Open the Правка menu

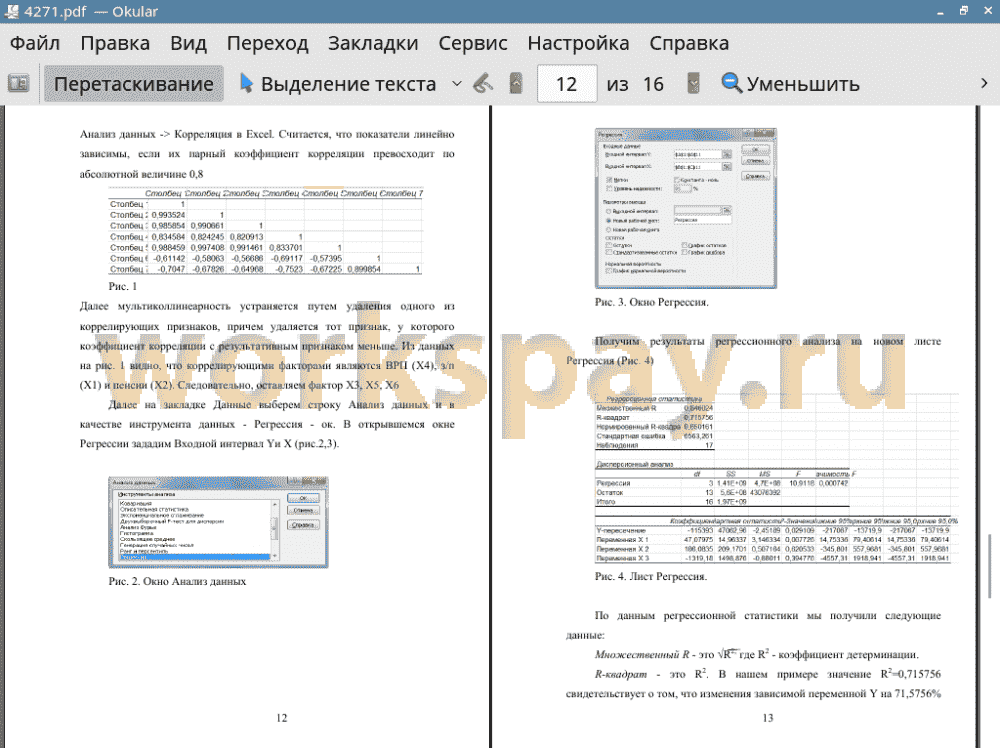tap(115, 43)
